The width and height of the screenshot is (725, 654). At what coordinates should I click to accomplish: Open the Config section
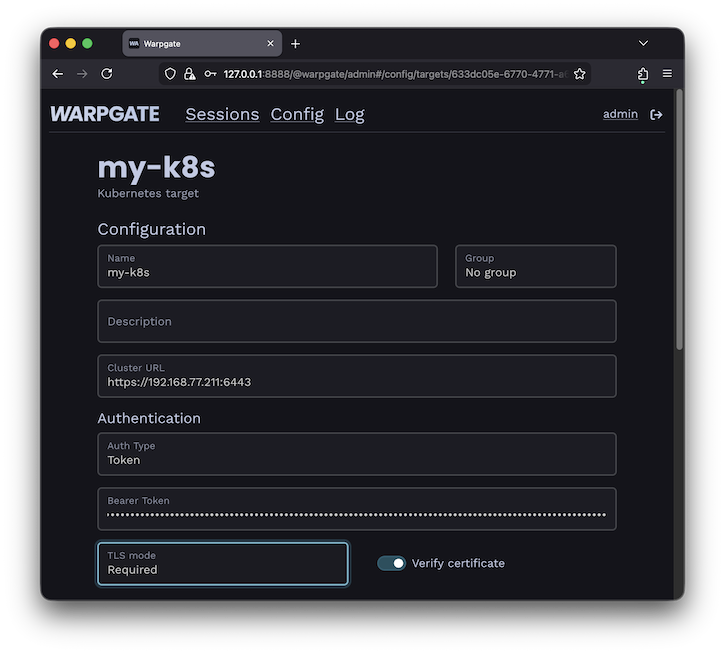point(297,114)
